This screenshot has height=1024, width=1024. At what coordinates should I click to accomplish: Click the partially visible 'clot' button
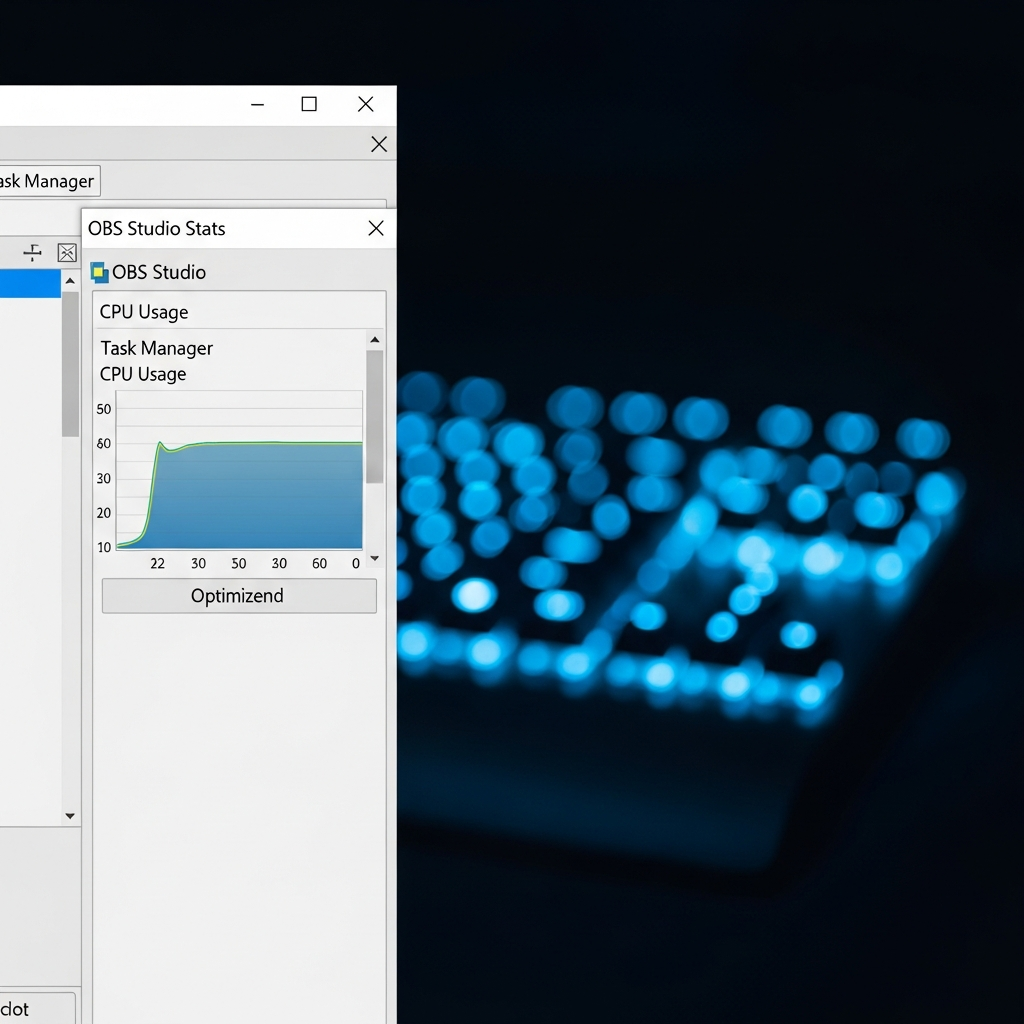pos(37,1008)
